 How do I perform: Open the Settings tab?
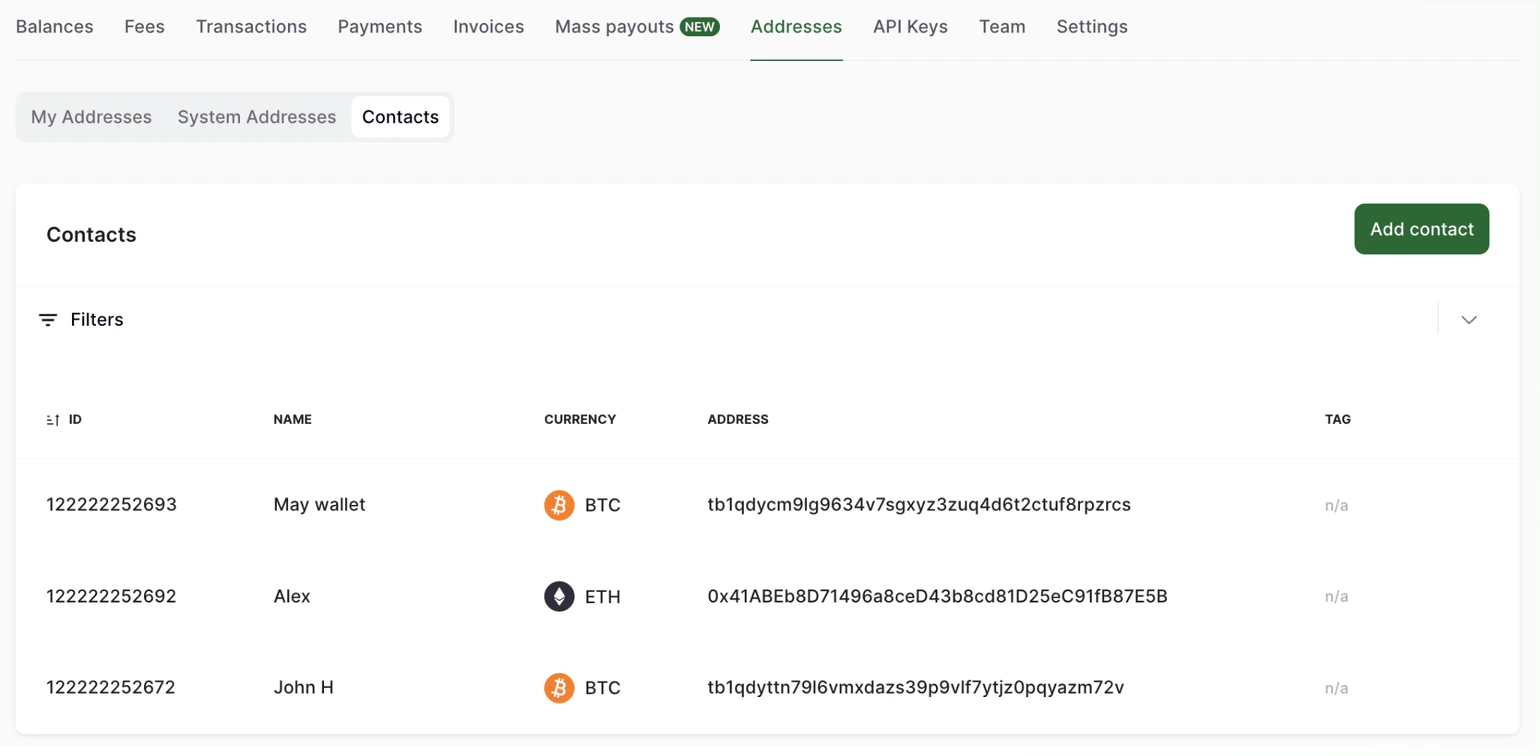(1092, 27)
